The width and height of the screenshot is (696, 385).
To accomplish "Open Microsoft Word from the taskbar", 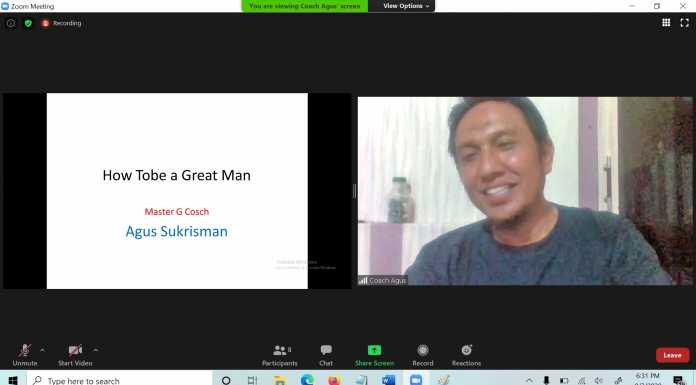I will [x=388, y=380].
